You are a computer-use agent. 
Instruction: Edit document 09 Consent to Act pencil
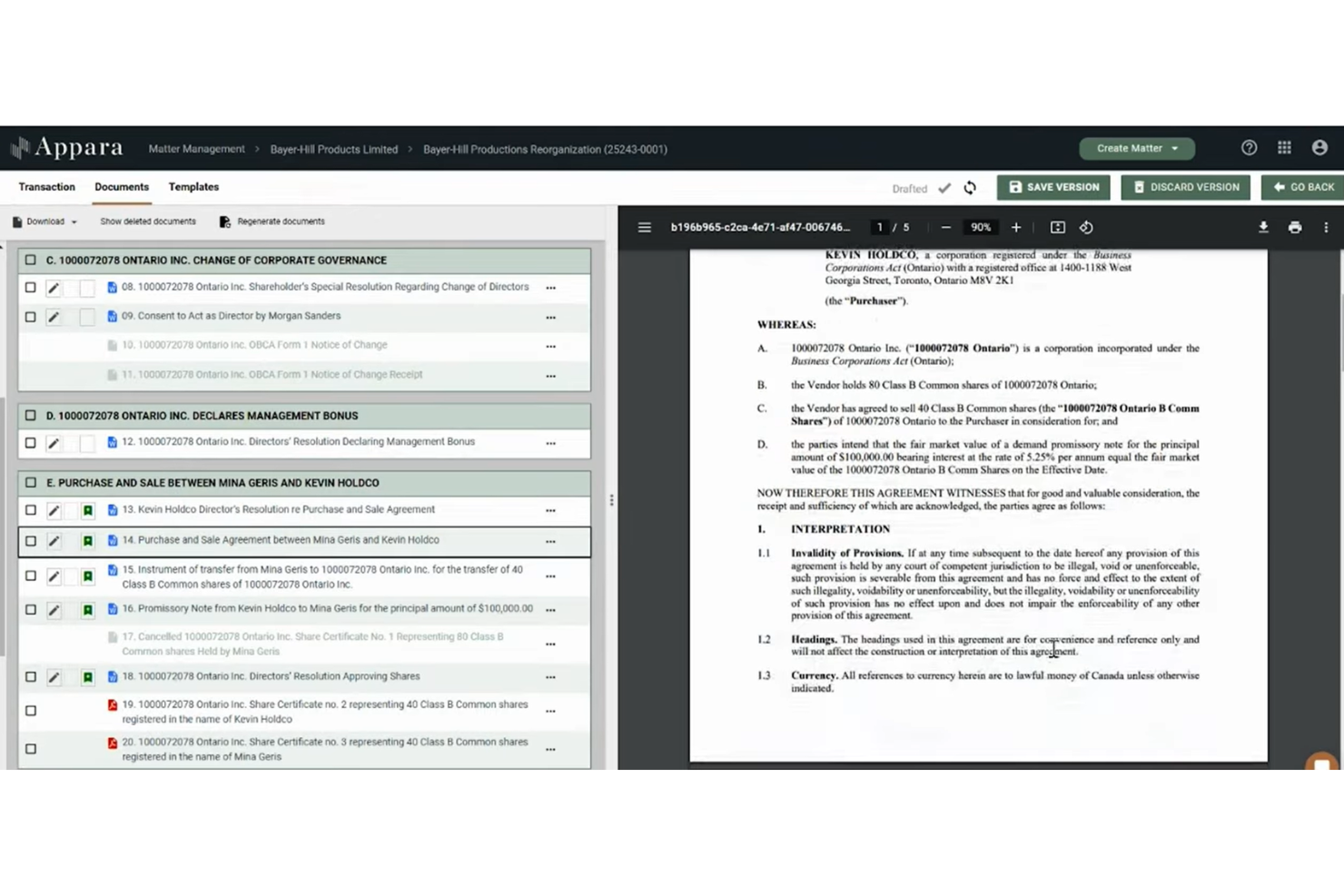click(54, 317)
